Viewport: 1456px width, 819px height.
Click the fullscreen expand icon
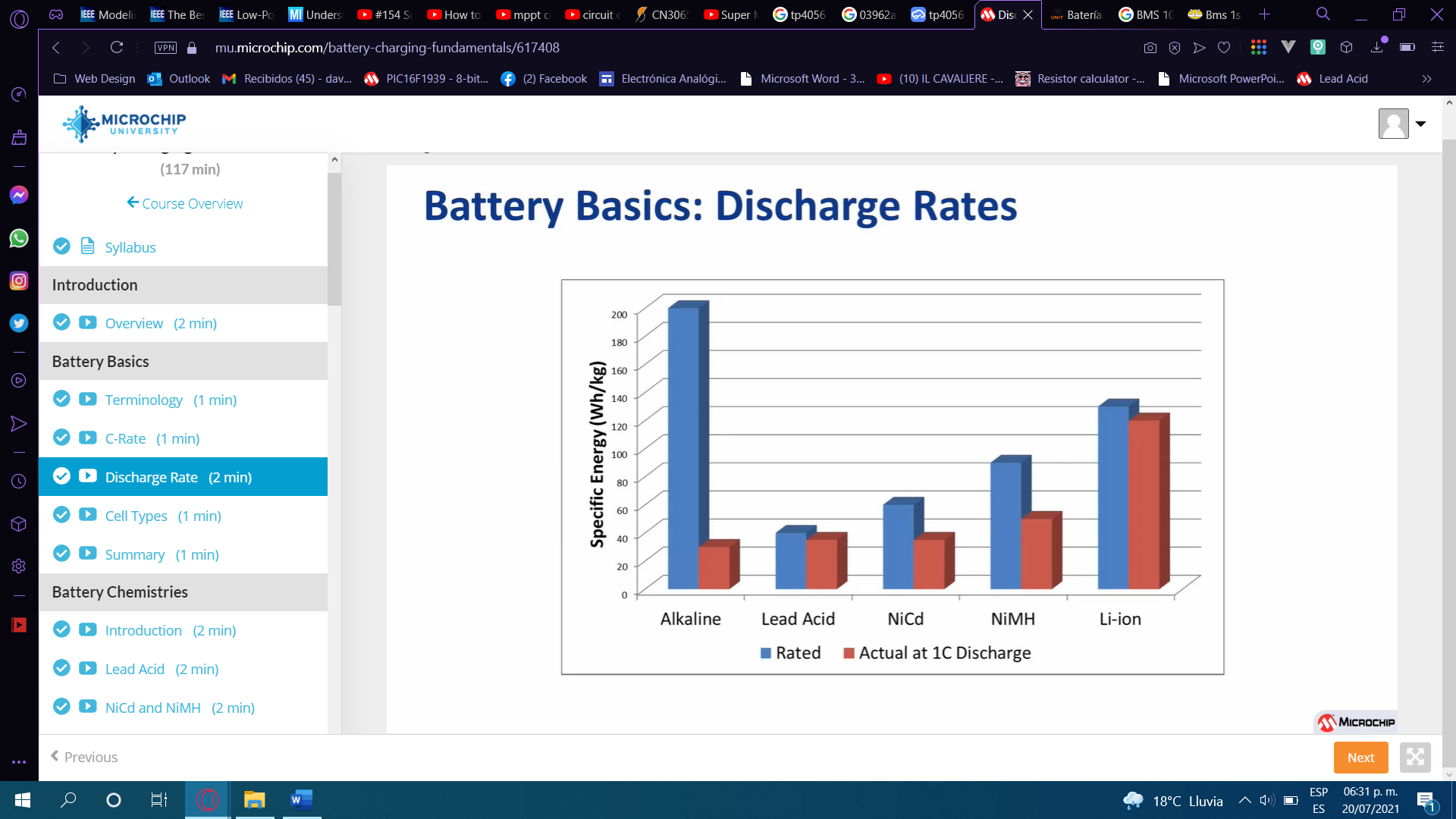point(1415,757)
